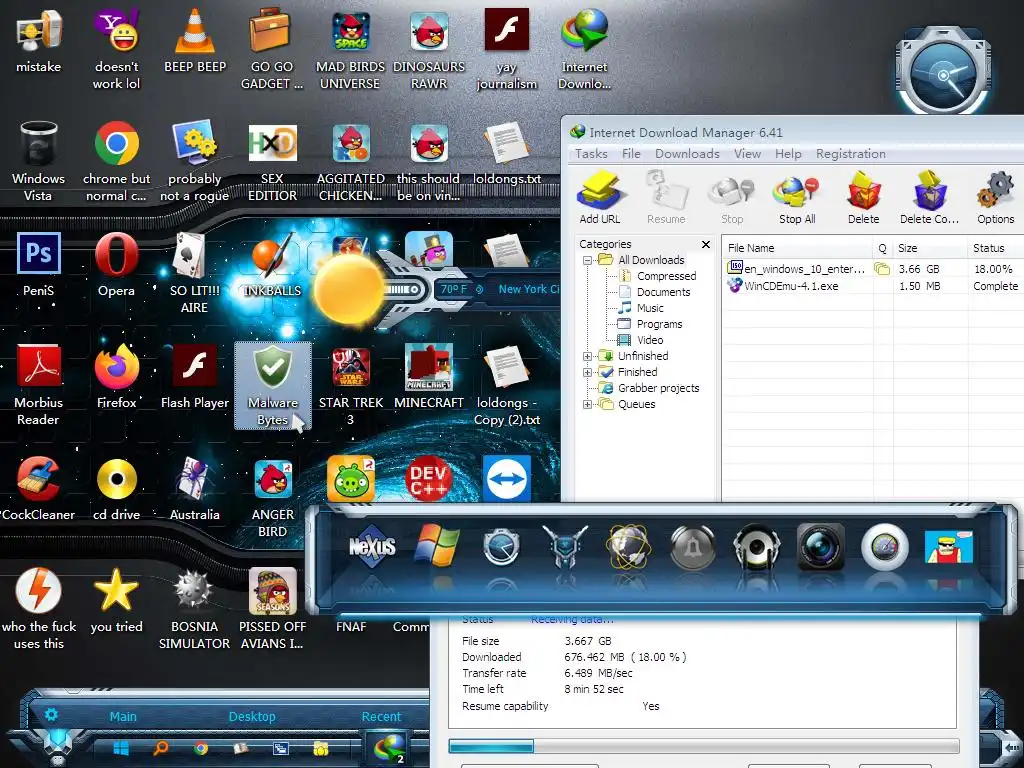Screen dimensions: 1024x768
Task: Click the Stop All toolbar button
Action: pyautogui.click(x=797, y=198)
